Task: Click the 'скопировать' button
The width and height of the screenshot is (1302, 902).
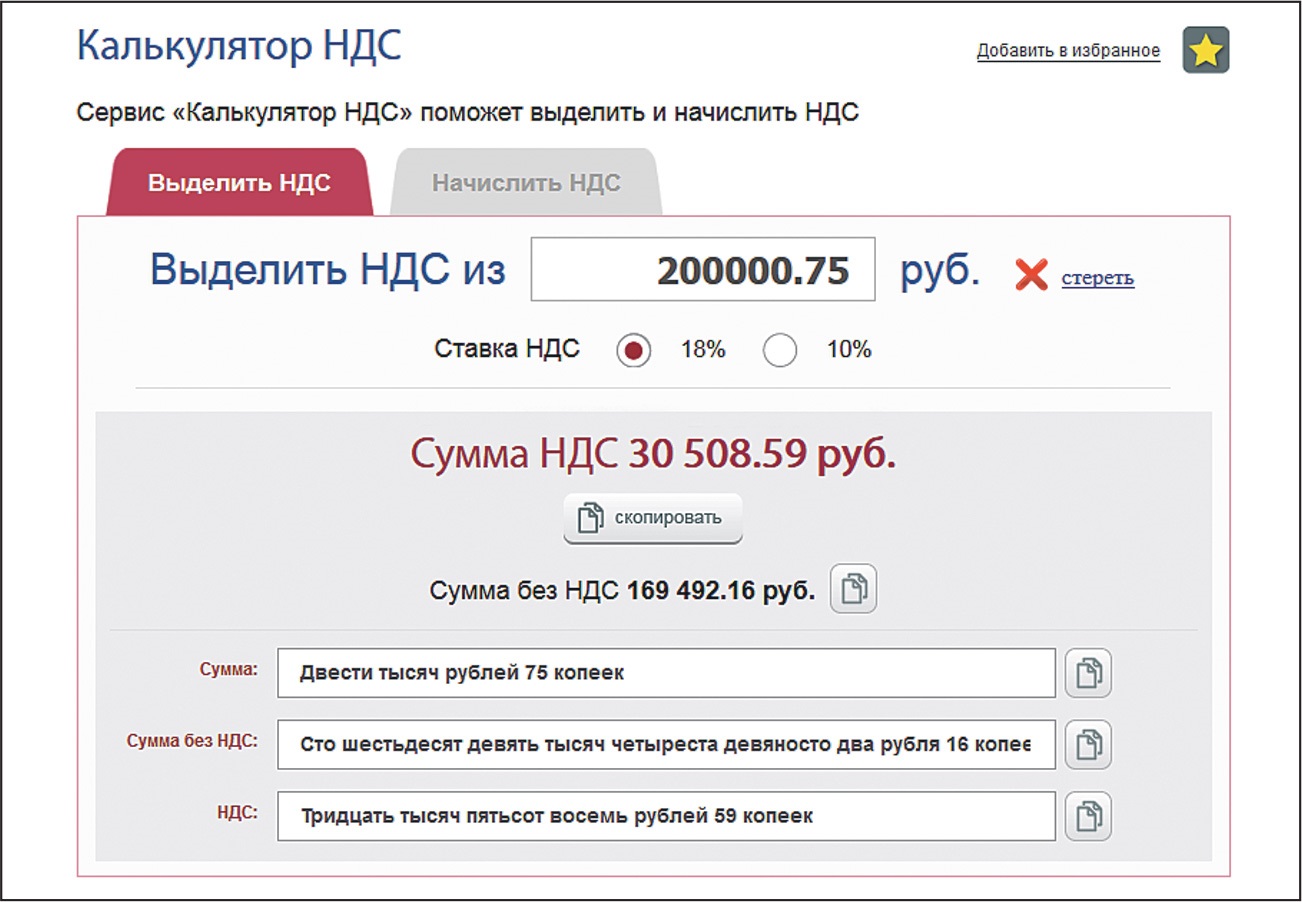Action: click(x=653, y=519)
